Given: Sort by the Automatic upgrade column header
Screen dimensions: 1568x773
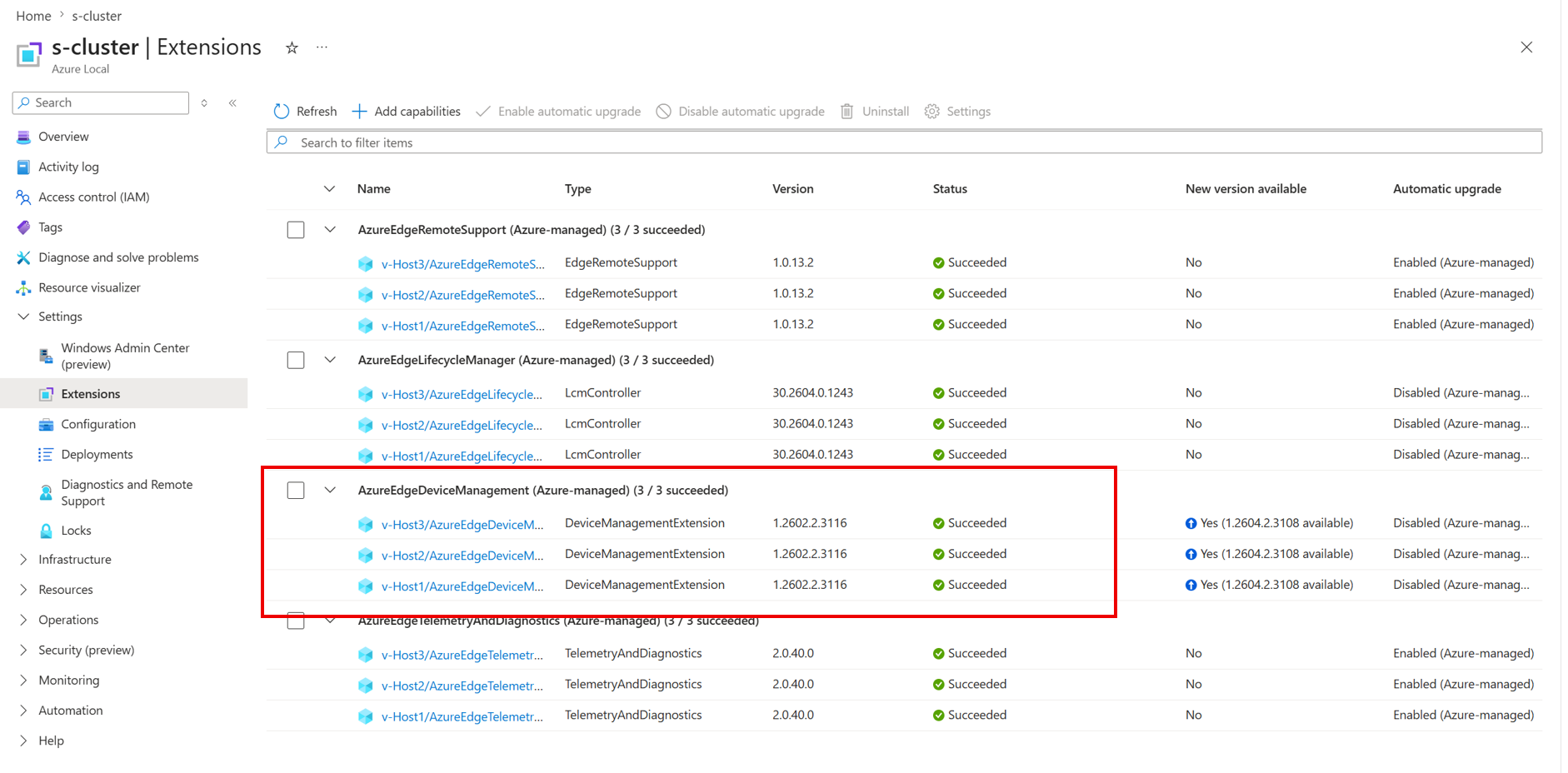Looking at the screenshot, I should point(1447,189).
